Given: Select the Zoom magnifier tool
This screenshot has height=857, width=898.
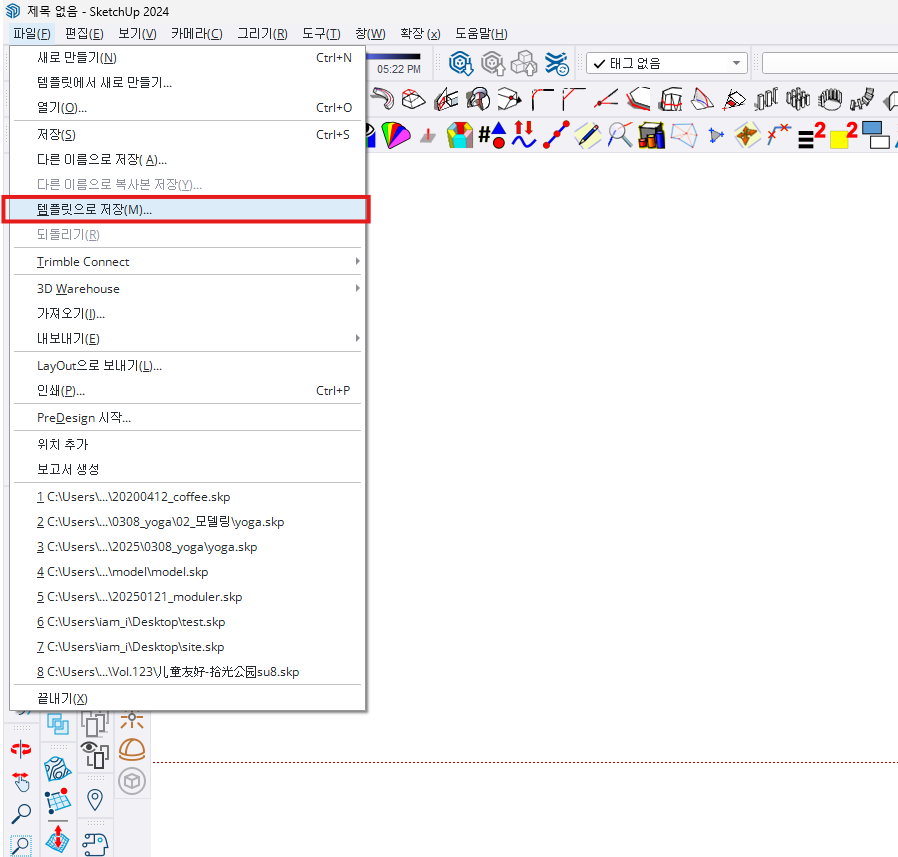Looking at the screenshot, I should point(21,813).
